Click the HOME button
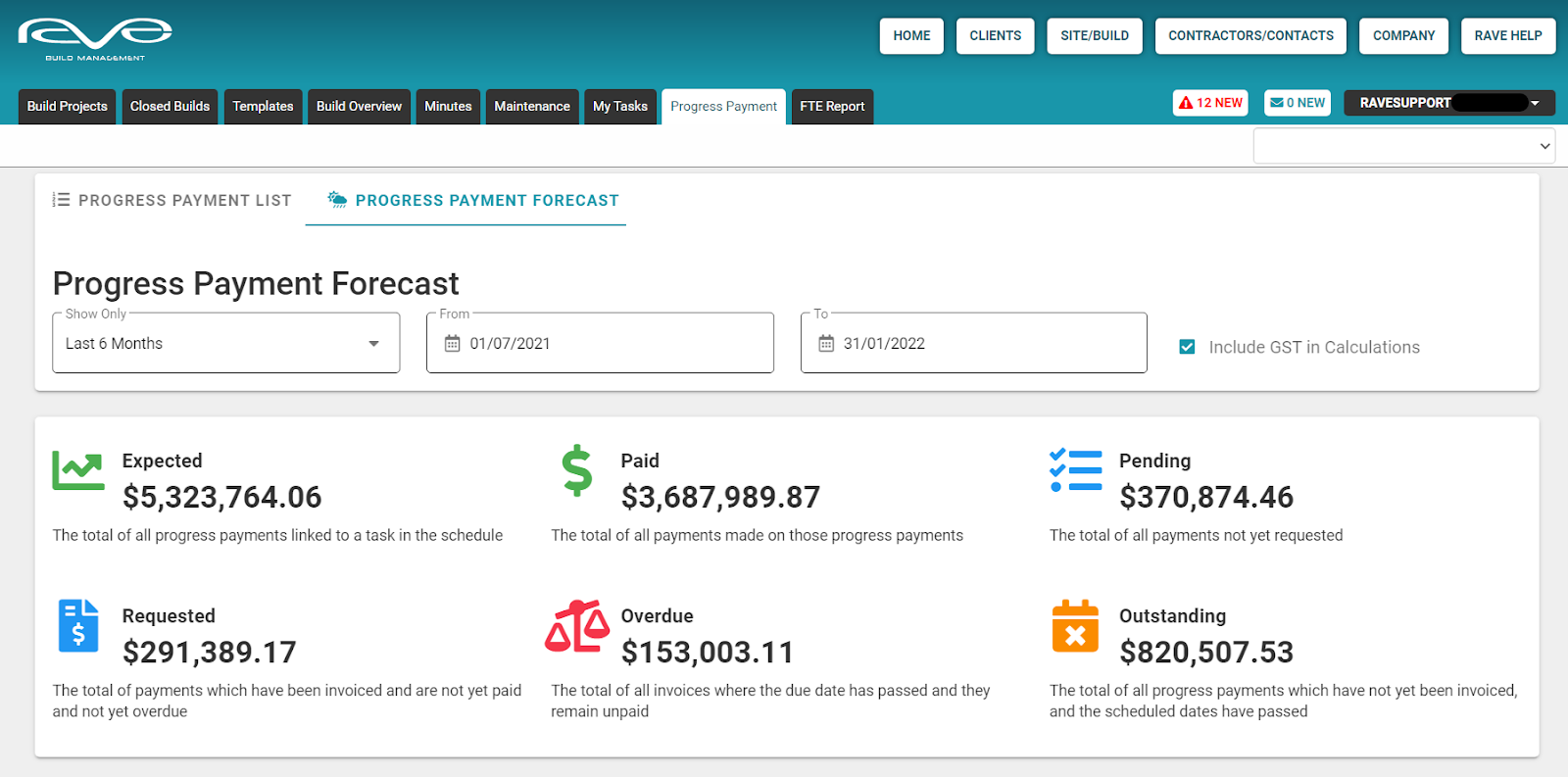The image size is (1568, 777). [911, 36]
